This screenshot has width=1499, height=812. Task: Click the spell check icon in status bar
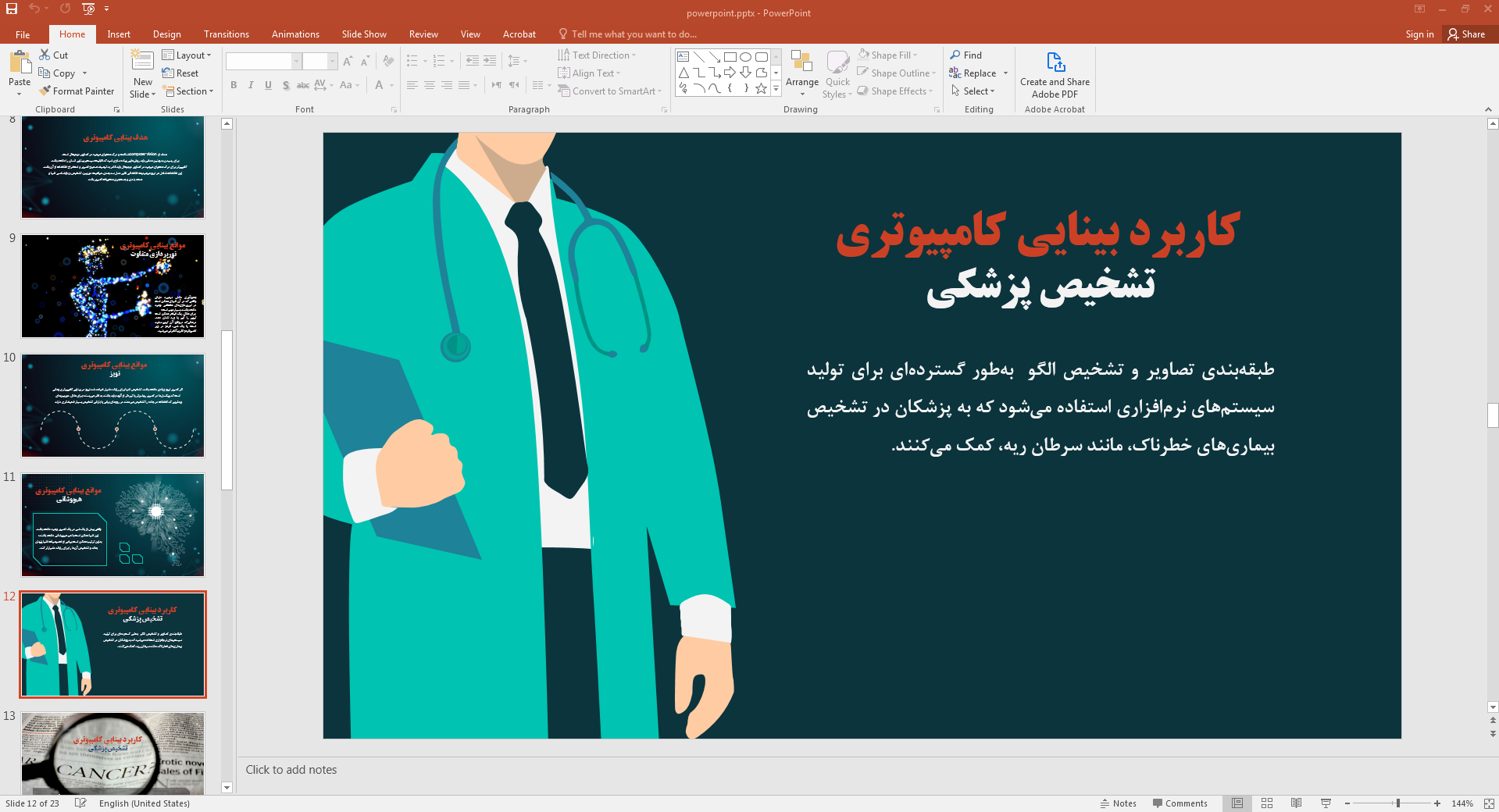pyautogui.click(x=80, y=803)
